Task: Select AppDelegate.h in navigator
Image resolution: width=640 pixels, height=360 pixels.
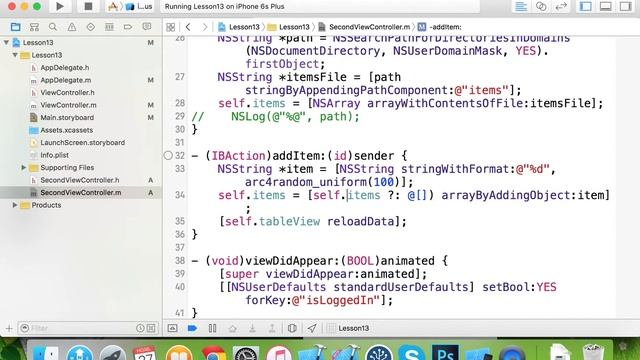Action: coord(64,67)
